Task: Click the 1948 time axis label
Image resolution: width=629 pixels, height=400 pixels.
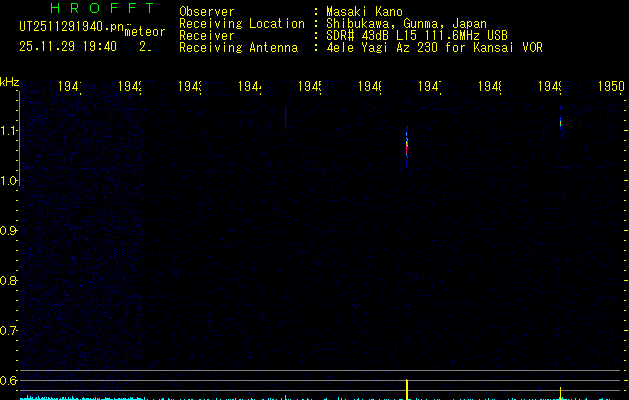Action: [x=489, y=86]
